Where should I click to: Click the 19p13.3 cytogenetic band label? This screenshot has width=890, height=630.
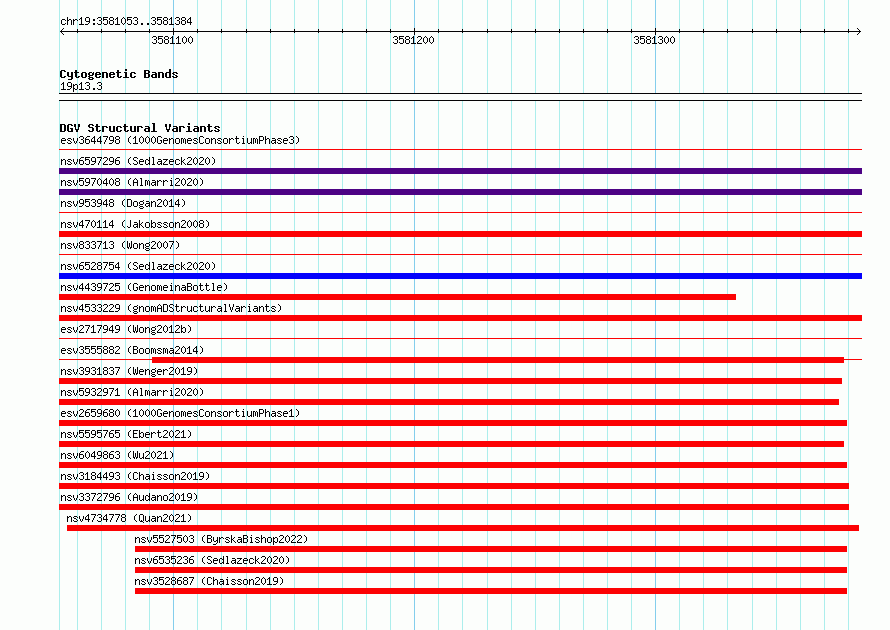(x=81, y=86)
